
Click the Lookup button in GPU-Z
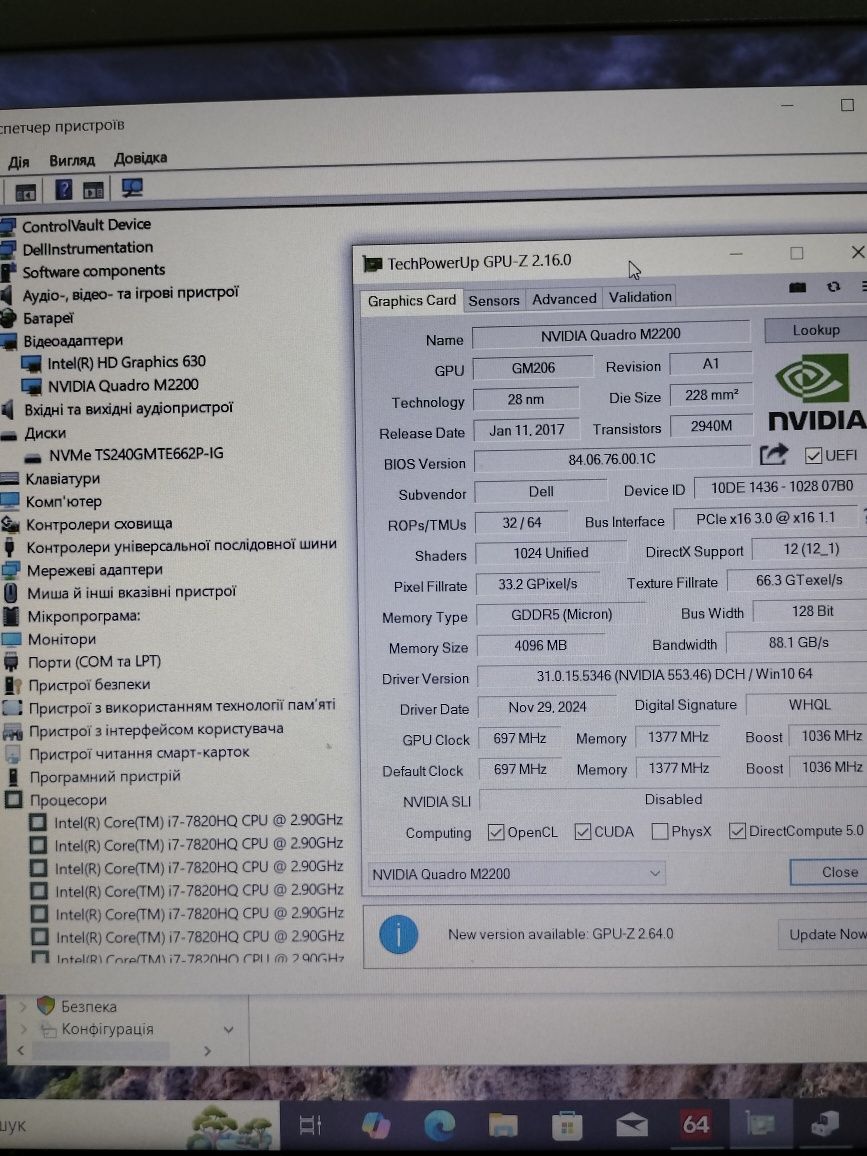(x=815, y=330)
